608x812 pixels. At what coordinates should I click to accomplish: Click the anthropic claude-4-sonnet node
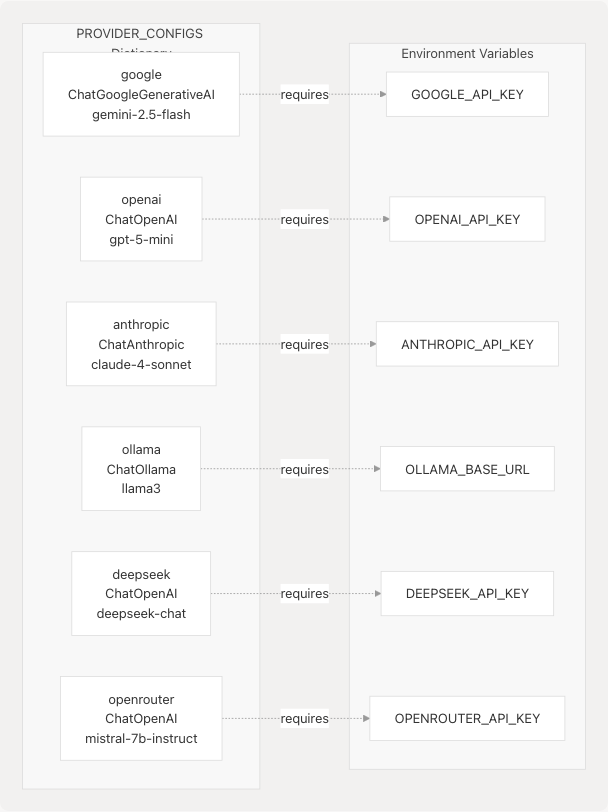tap(141, 344)
